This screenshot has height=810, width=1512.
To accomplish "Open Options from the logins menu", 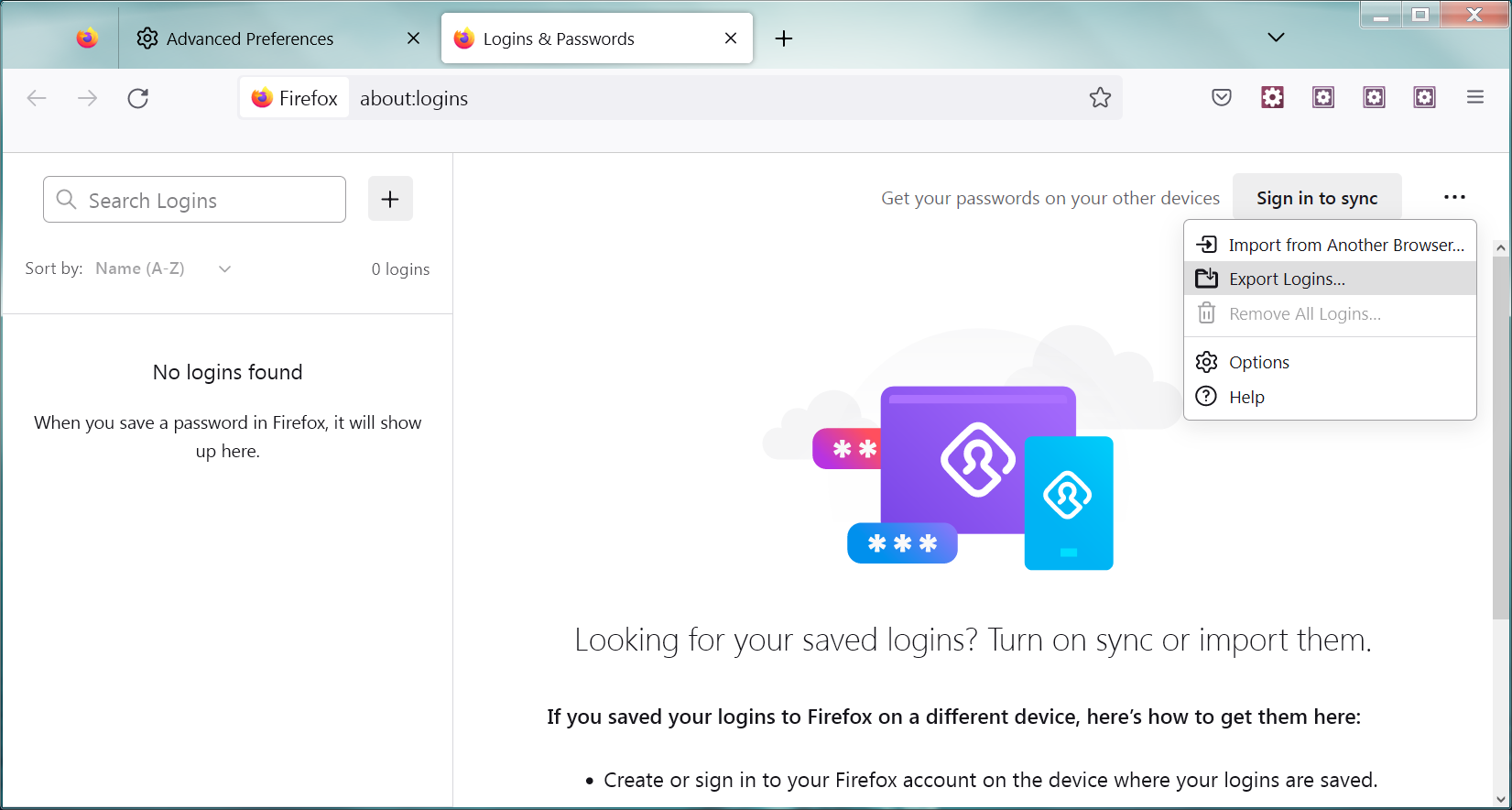I will click(x=1258, y=363).
